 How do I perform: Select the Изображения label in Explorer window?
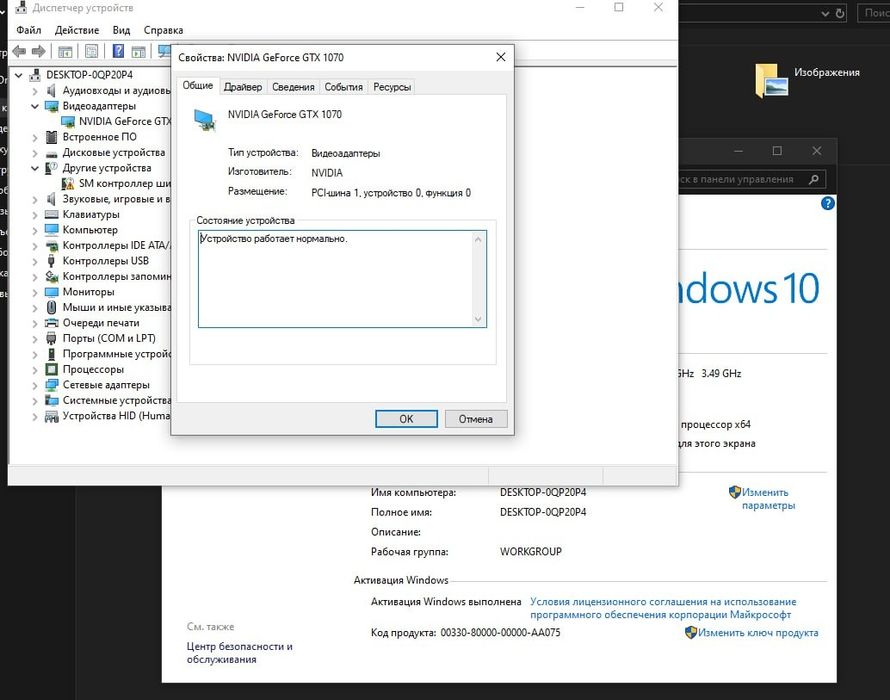(x=826, y=73)
